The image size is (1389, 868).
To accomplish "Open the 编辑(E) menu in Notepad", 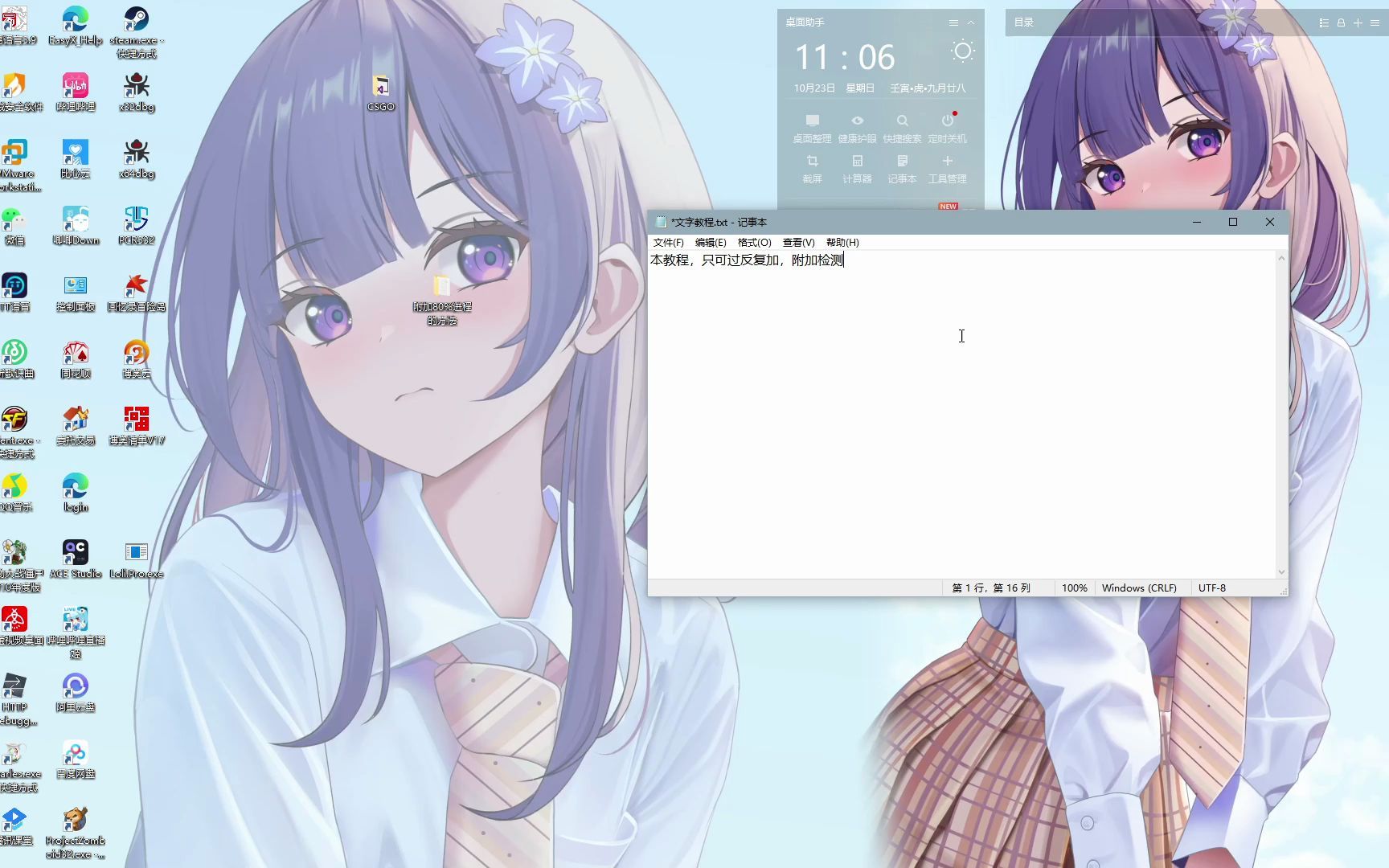I will coord(711,242).
